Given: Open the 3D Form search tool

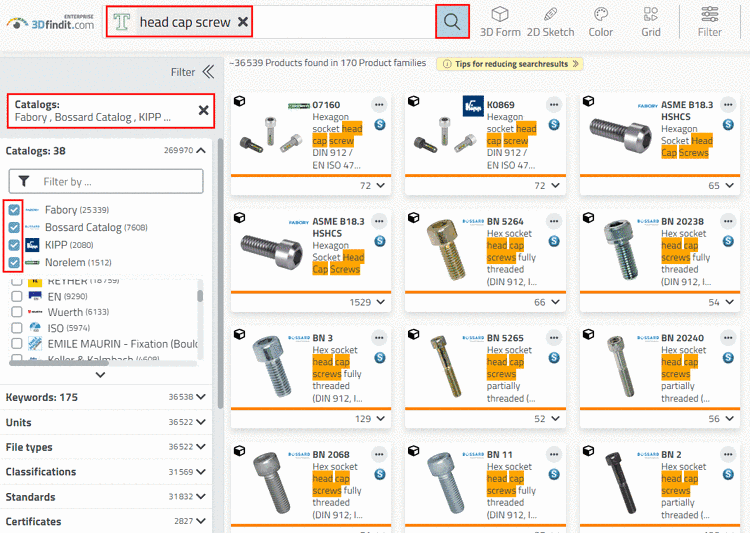Looking at the screenshot, I should 500,21.
